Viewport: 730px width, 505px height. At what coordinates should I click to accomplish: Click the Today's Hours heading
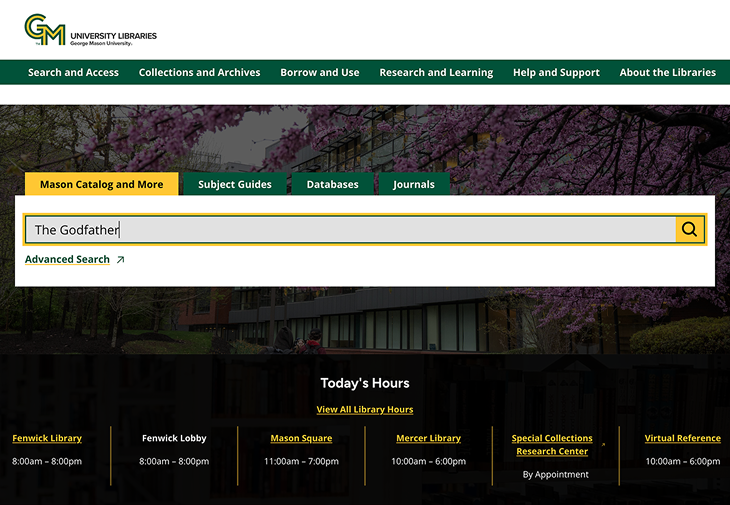tap(365, 383)
